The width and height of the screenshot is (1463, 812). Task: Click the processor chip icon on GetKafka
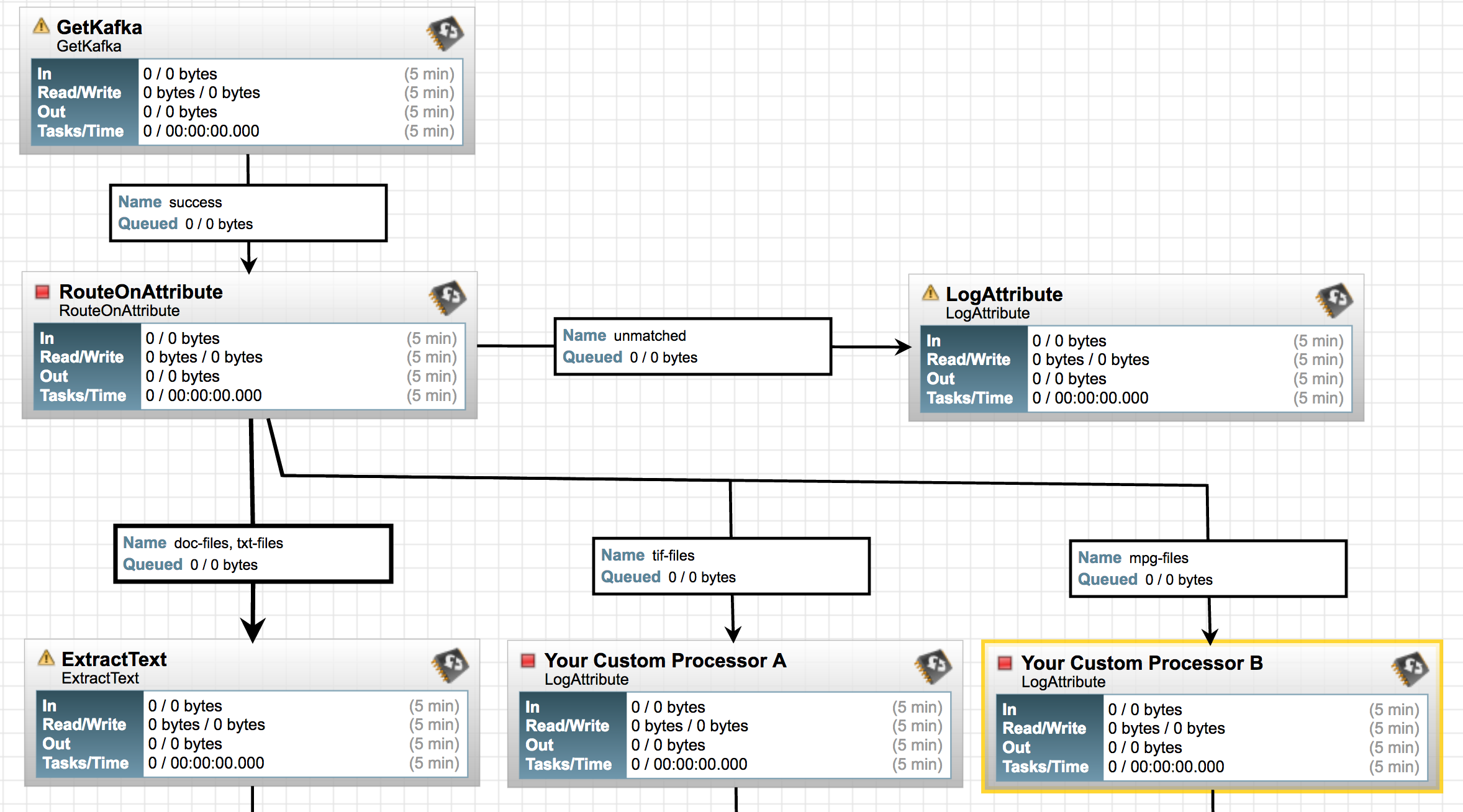[x=444, y=34]
